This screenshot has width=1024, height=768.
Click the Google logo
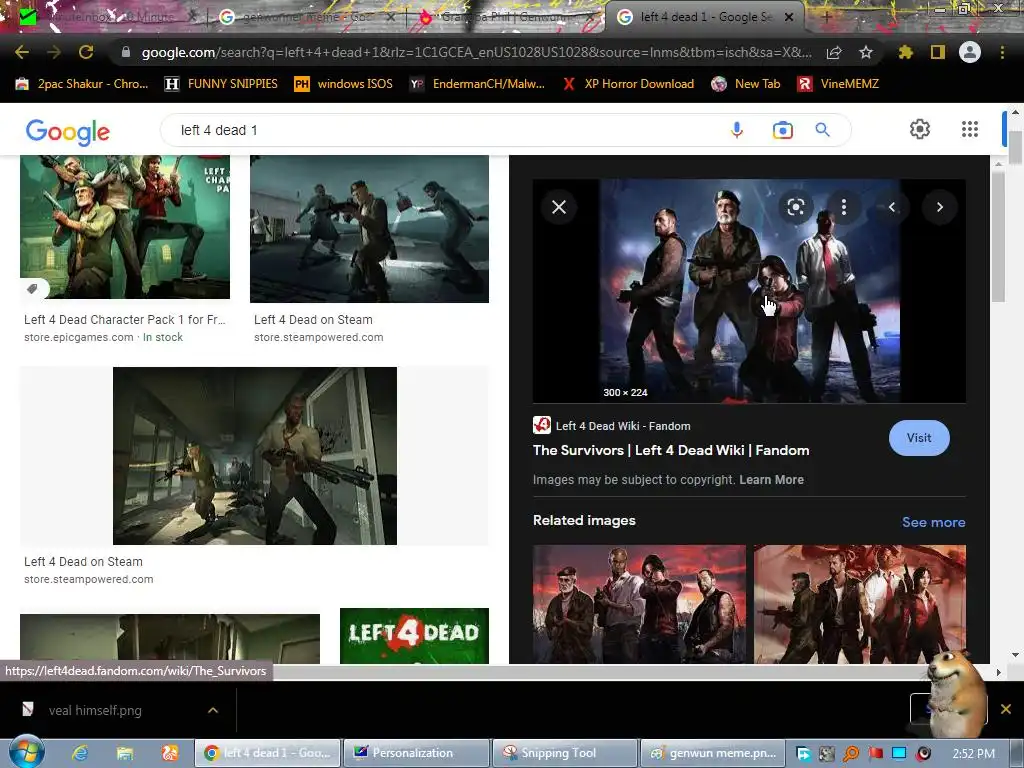pyautogui.click(x=68, y=131)
